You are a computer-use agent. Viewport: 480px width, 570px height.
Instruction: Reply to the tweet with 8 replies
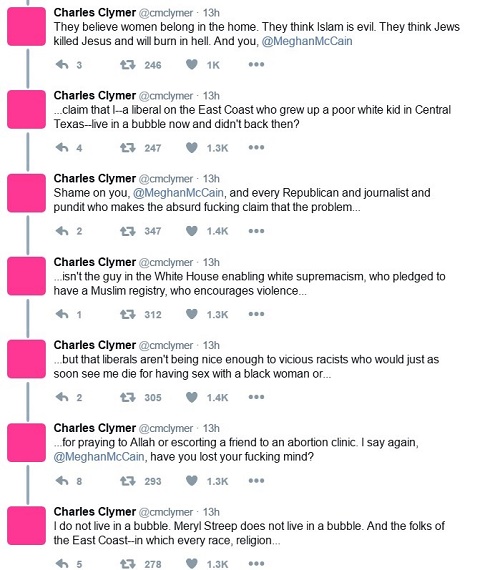[x=62, y=481]
